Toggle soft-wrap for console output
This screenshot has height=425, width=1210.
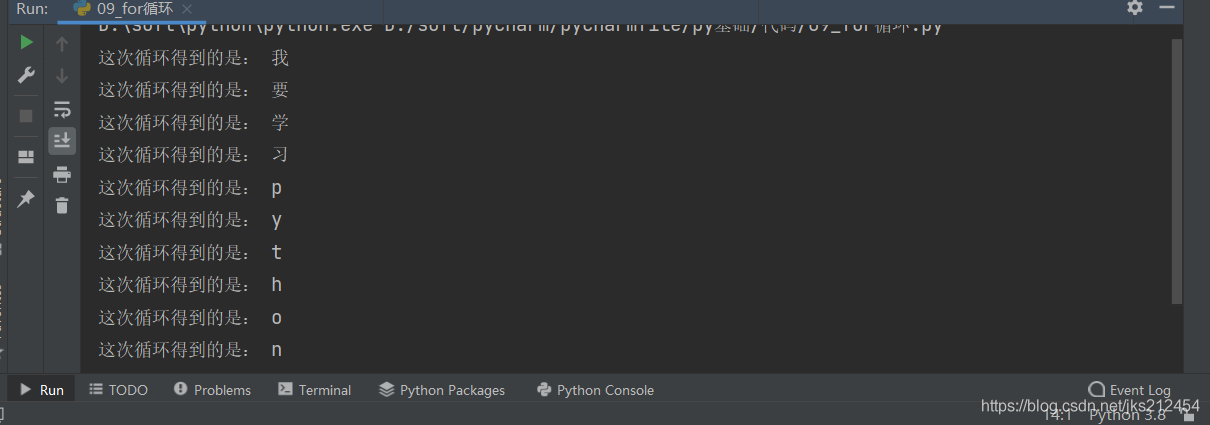(x=62, y=108)
